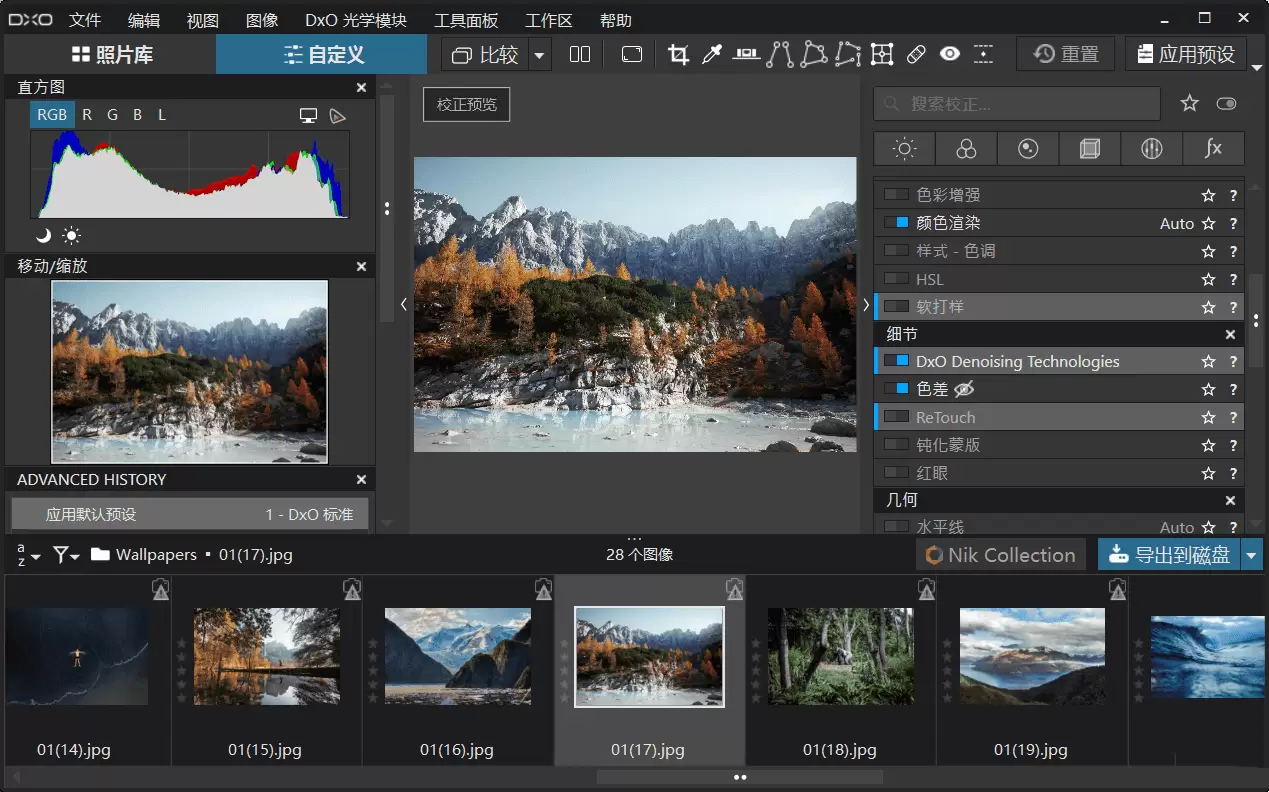
Task: Switch to side-by-side view icon
Action: coord(580,55)
